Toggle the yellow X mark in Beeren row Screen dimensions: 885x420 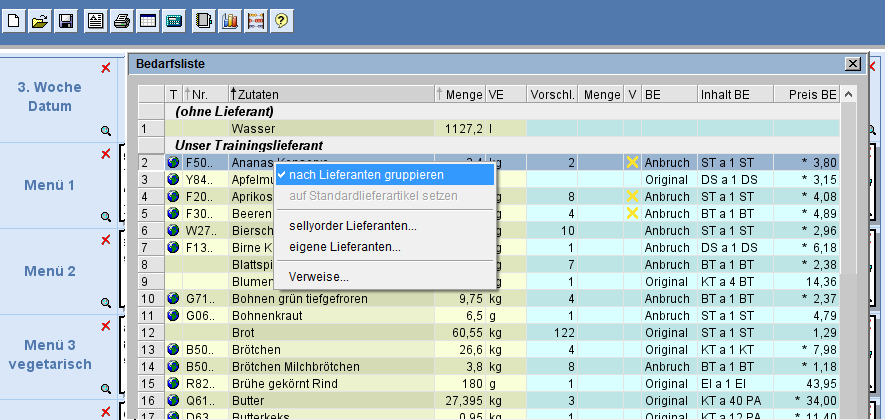[631, 213]
